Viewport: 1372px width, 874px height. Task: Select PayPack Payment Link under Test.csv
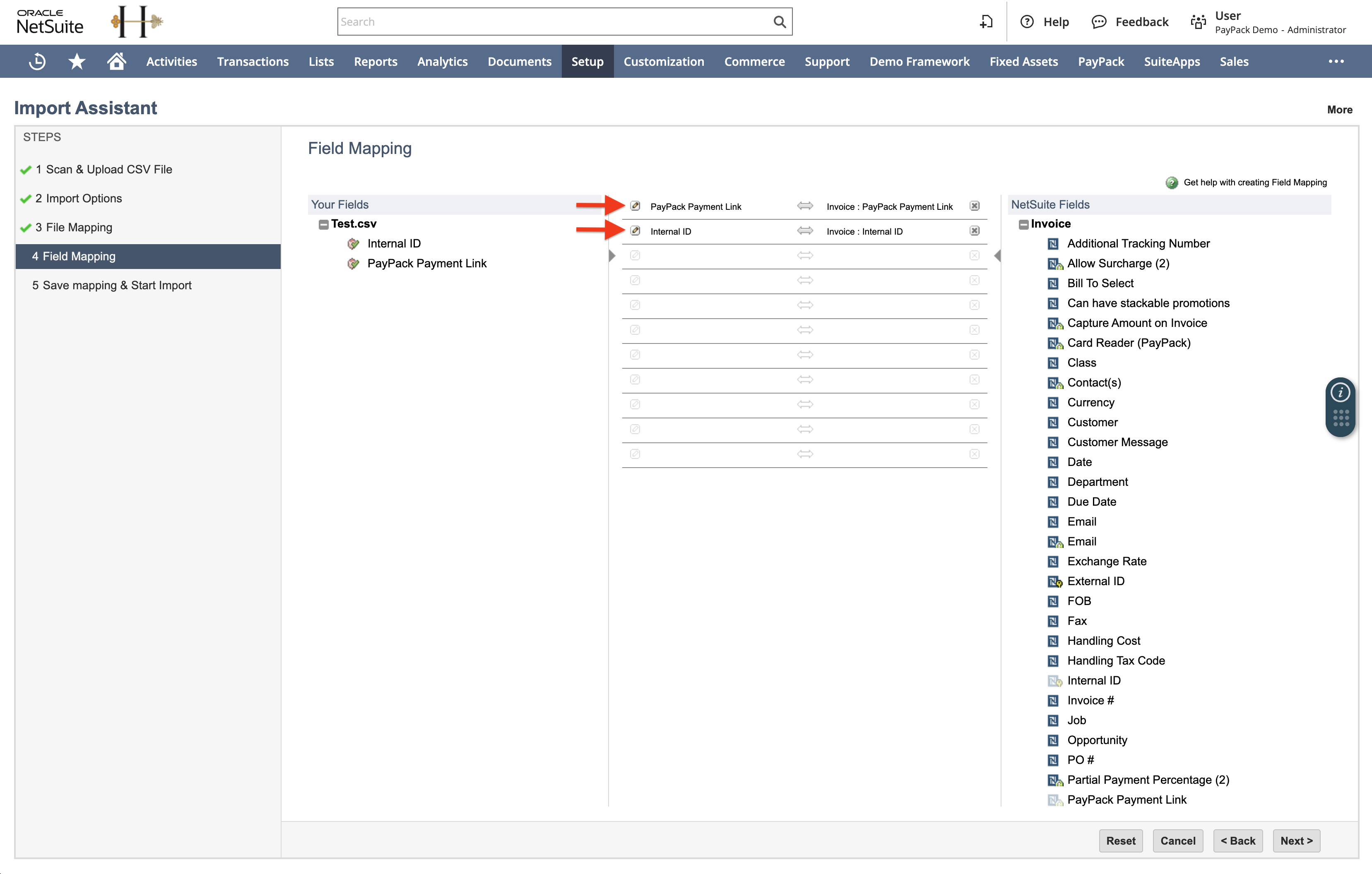tap(427, 264)
